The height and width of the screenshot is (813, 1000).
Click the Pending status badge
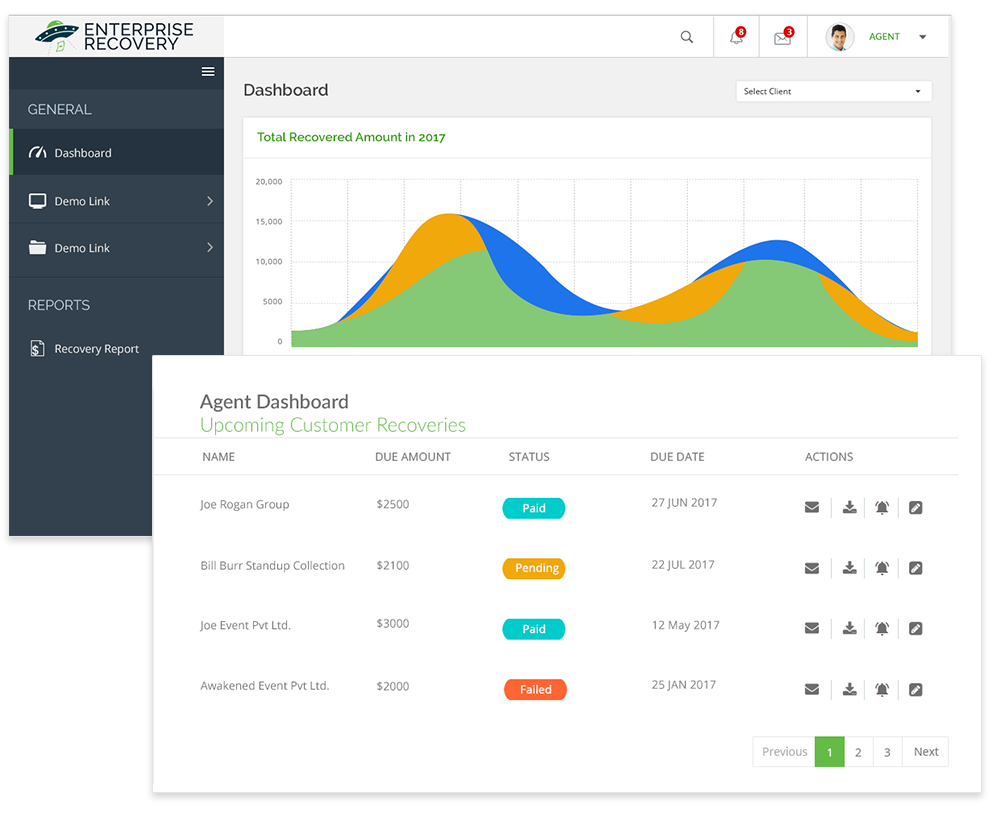coord(536,568)
